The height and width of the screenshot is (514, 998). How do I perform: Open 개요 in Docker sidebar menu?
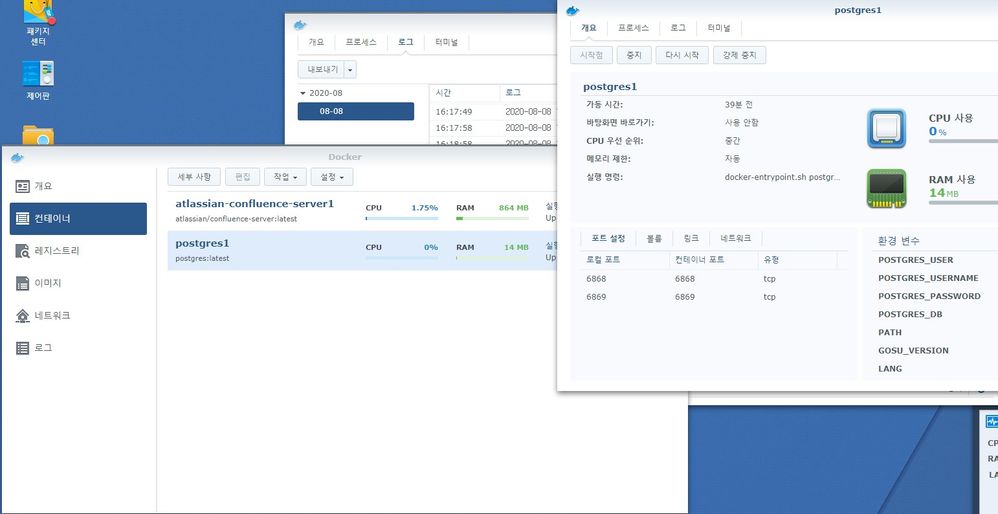(78, 186)
